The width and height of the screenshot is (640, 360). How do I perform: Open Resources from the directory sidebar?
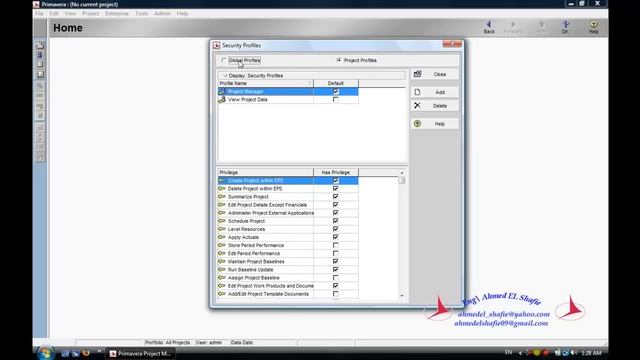(40, 55)
